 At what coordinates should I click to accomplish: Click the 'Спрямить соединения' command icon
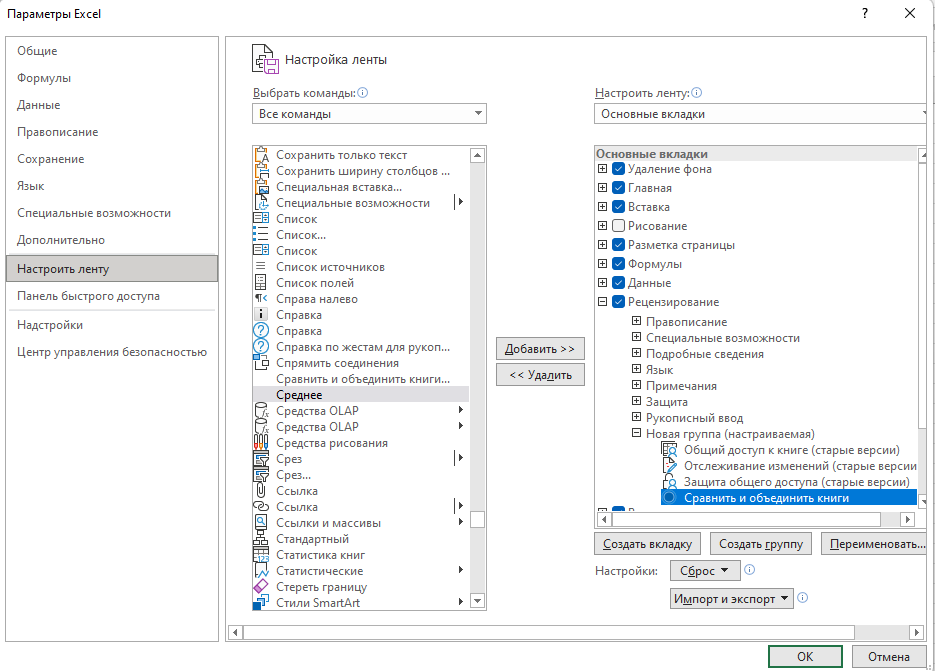(261, 363)
